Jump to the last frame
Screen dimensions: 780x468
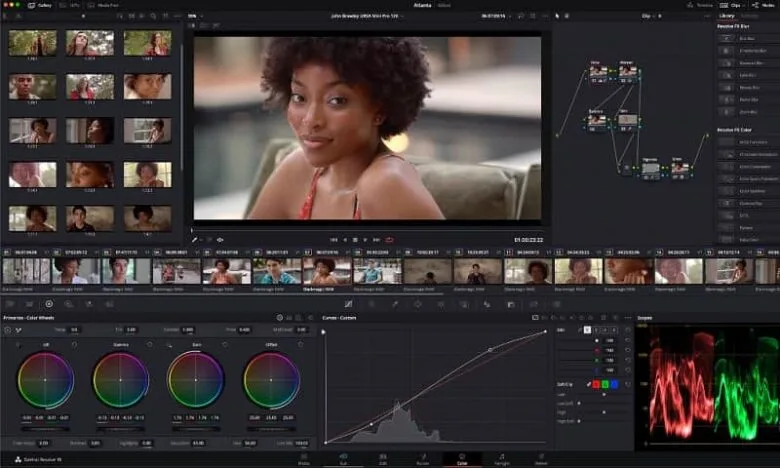point(377,240)
